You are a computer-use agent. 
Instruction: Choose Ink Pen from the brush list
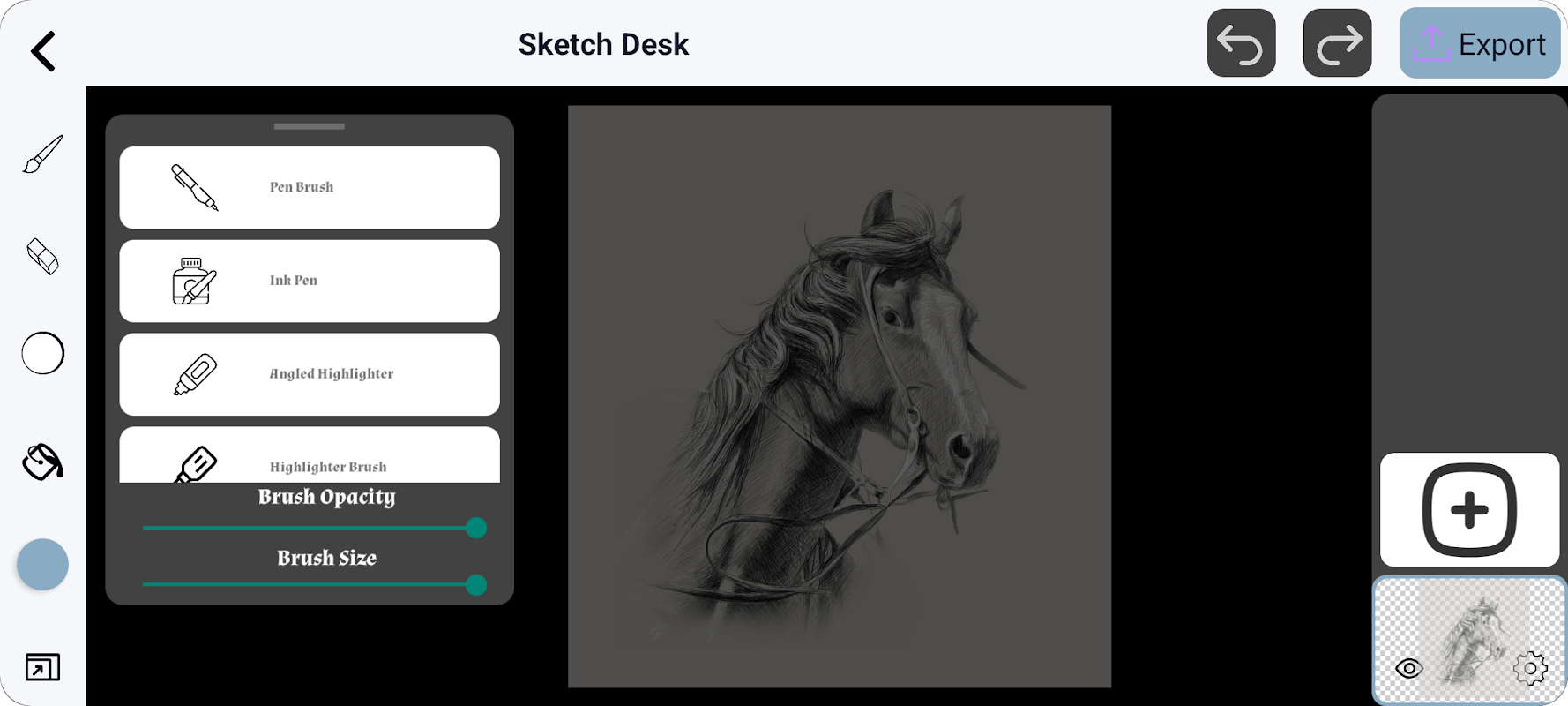pos(310,281)
